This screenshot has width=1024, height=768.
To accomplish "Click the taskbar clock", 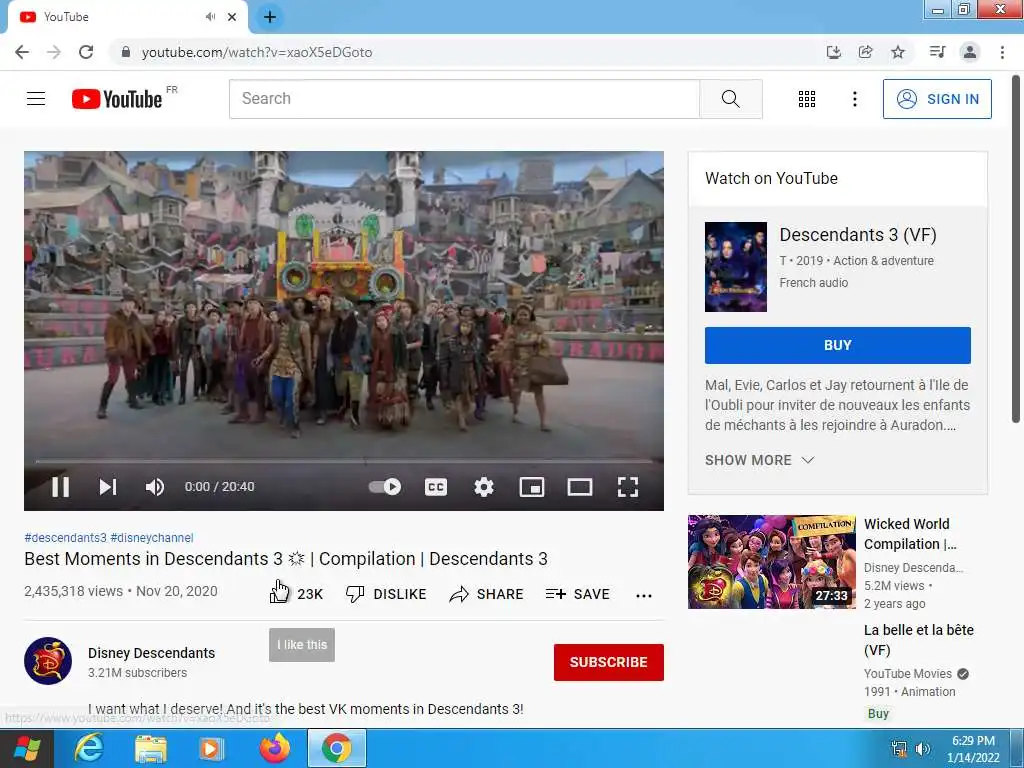I will click(x=973, y=748).
